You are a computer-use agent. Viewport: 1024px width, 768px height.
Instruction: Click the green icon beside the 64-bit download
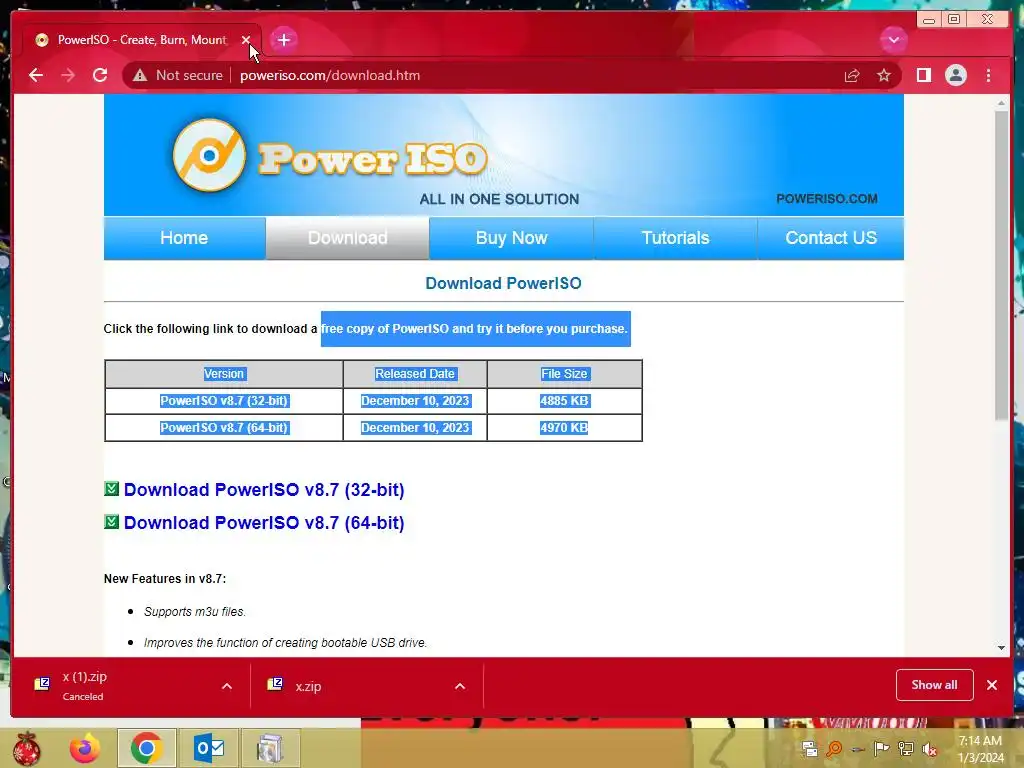coord(112,522)
